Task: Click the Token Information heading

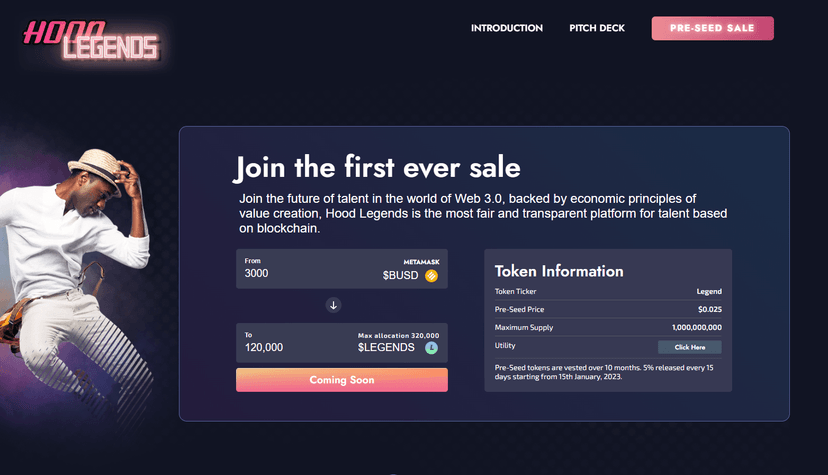Action: pos(559,271)
